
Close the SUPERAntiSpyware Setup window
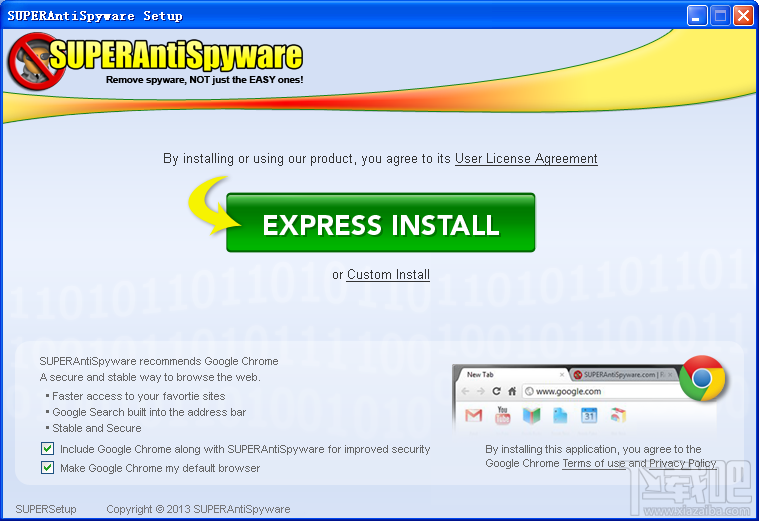click(743, 15)
